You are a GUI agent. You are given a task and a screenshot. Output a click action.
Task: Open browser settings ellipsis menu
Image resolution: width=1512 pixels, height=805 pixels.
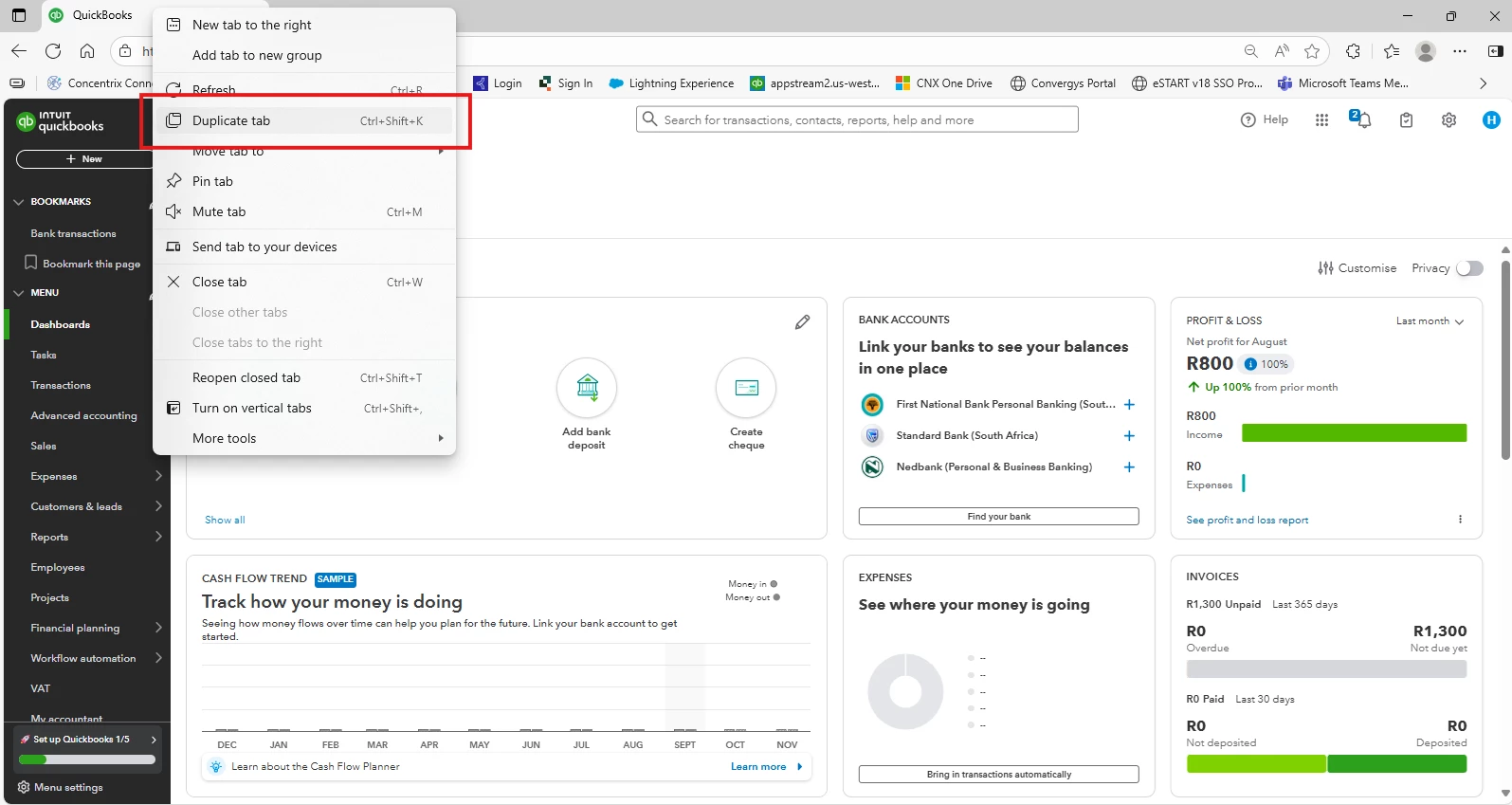[x=1460, y=51]
